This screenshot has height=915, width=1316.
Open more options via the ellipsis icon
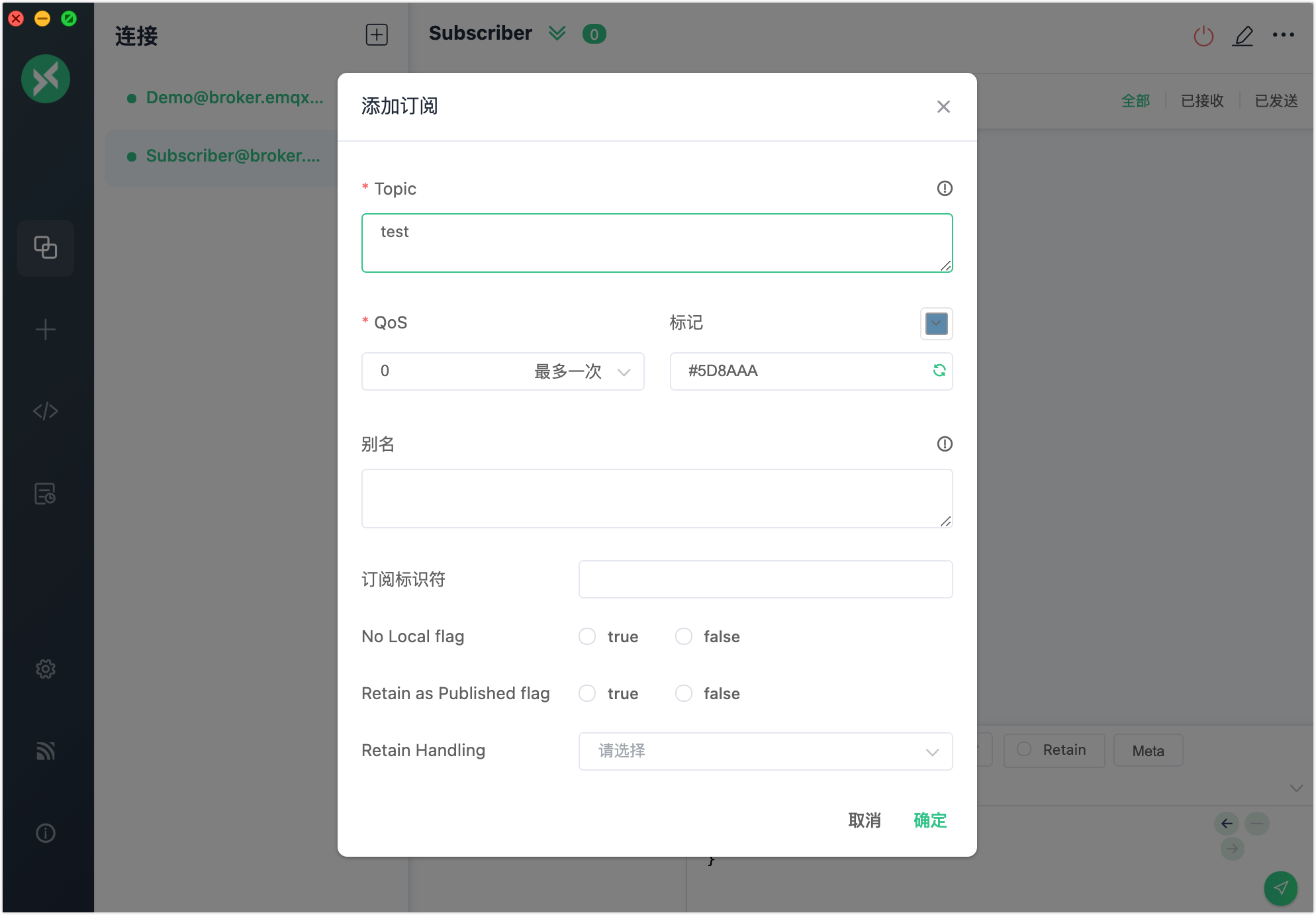coord(1284,34)
